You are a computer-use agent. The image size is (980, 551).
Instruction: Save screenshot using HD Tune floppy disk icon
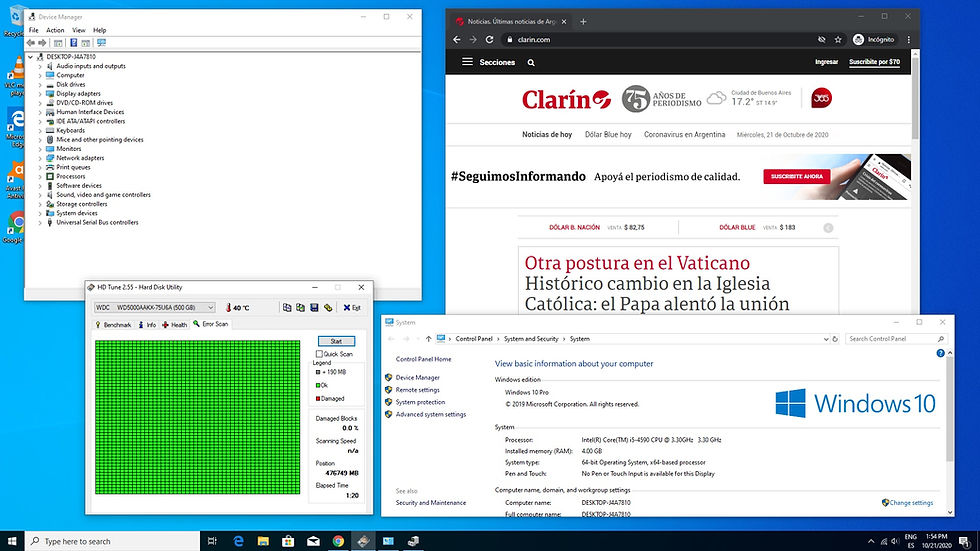(314, 307)
